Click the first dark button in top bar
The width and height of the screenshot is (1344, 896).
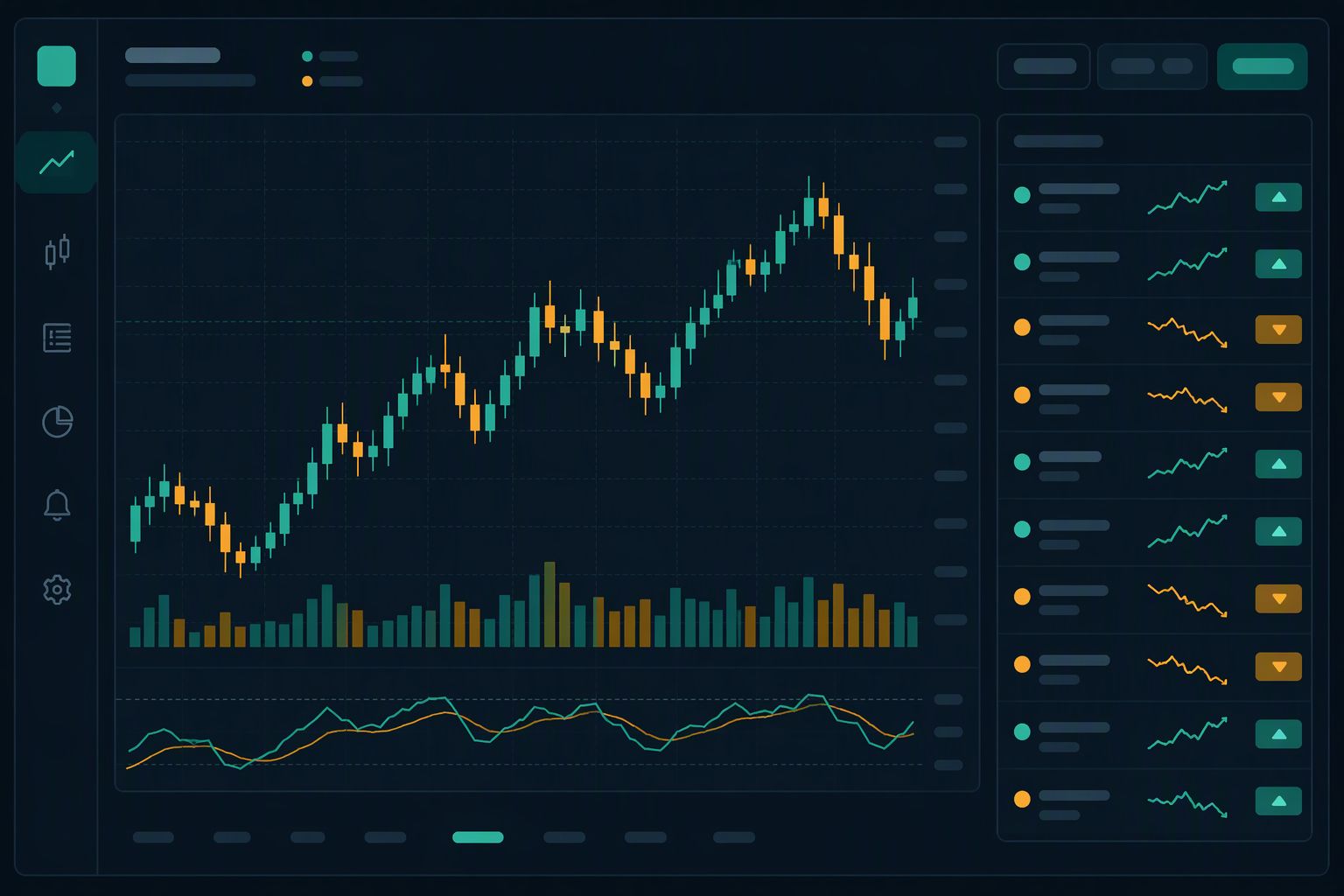coord(1044,66)
